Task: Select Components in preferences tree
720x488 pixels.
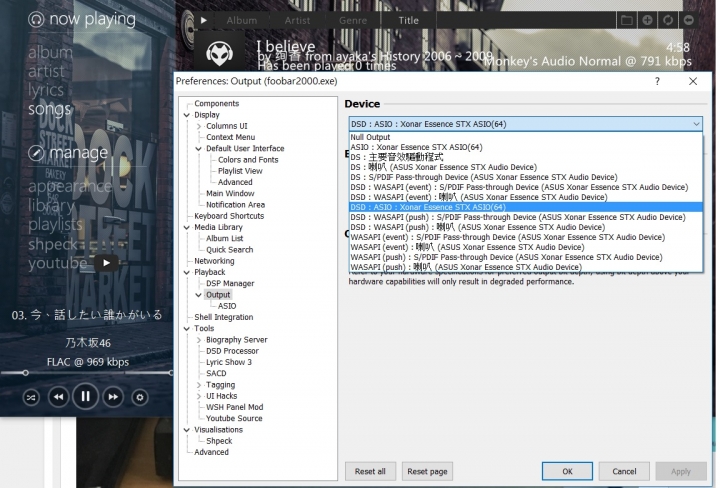Action: 216,104
